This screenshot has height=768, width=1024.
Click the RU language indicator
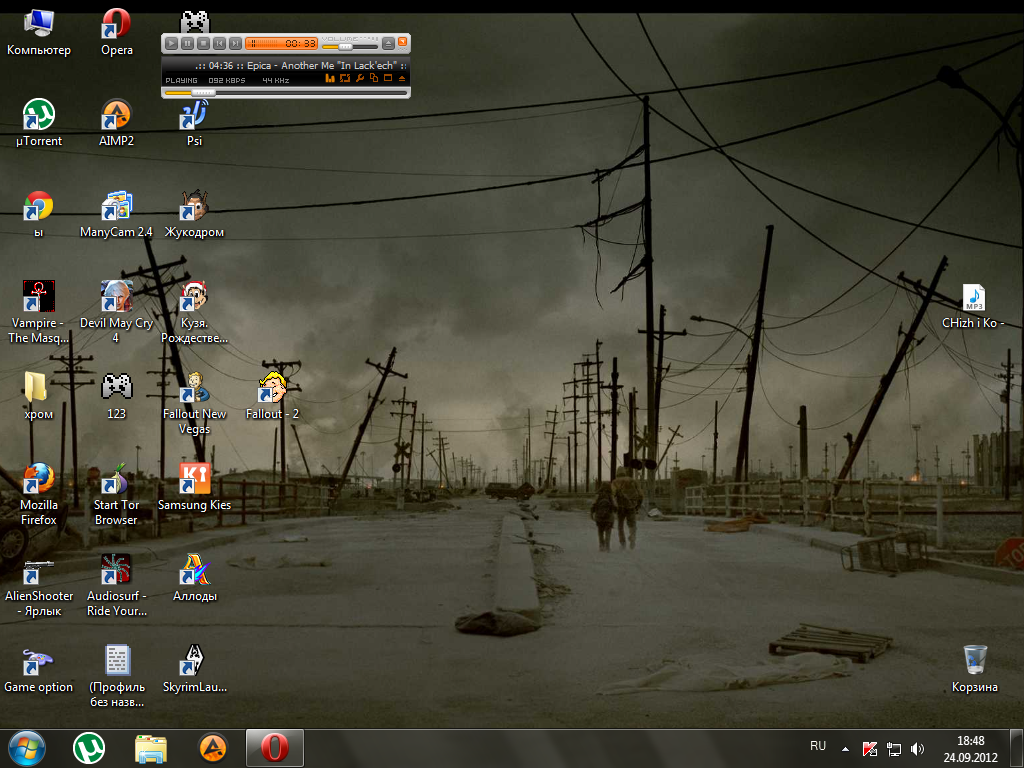[818, 746]
